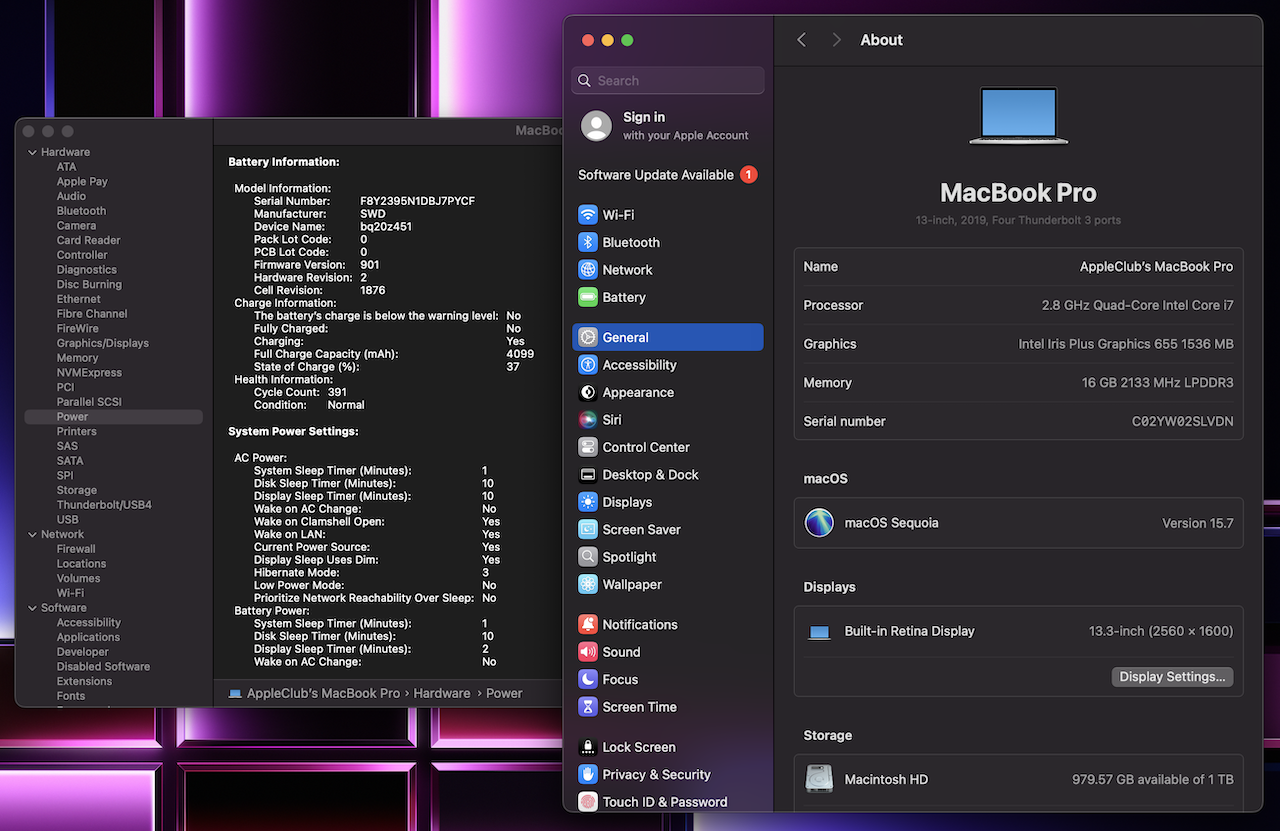
Task: Open the Screen Saver icon
Action: (588, 530)
